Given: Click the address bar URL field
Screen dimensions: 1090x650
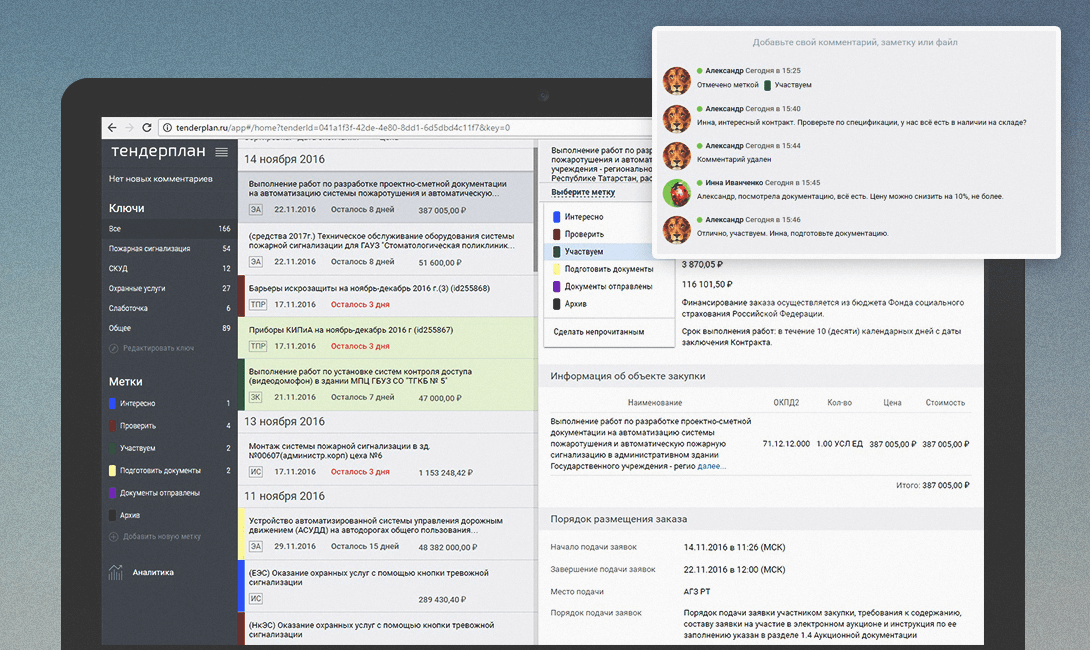Looking at the screenshot, I should point(403,128).
